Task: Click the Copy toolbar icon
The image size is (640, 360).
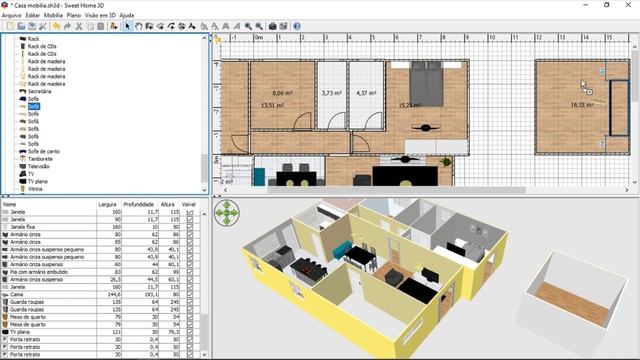Action: 90,26
